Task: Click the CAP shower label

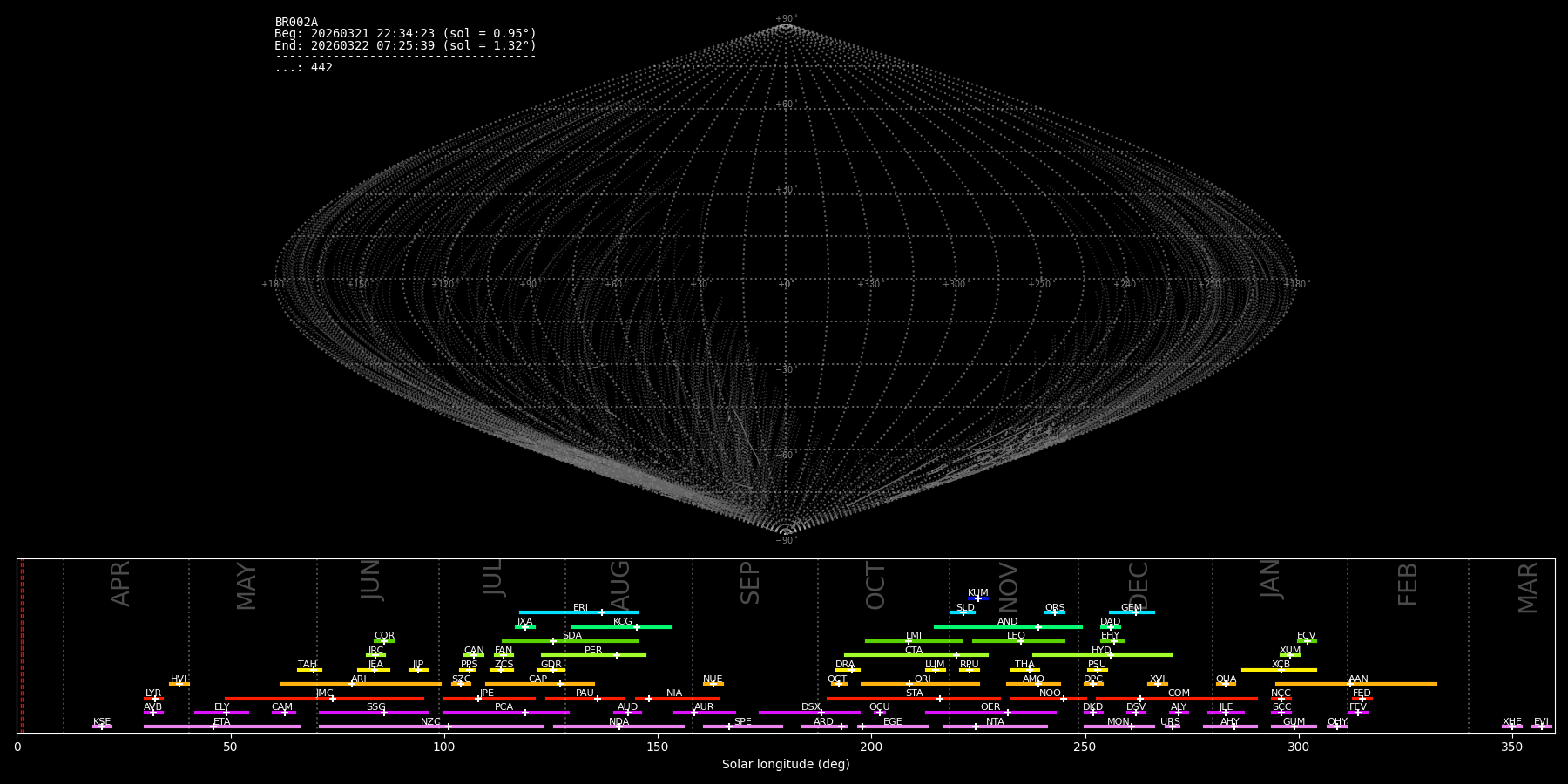Action: point(537,679)
